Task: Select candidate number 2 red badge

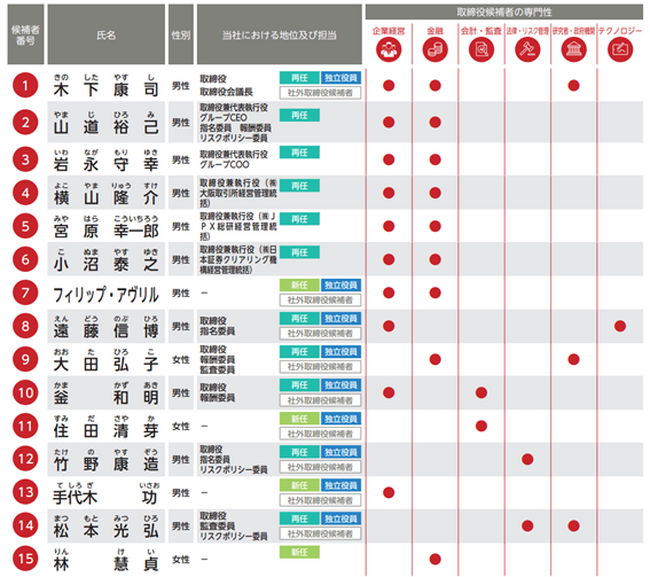Action: tap(25, 122)
